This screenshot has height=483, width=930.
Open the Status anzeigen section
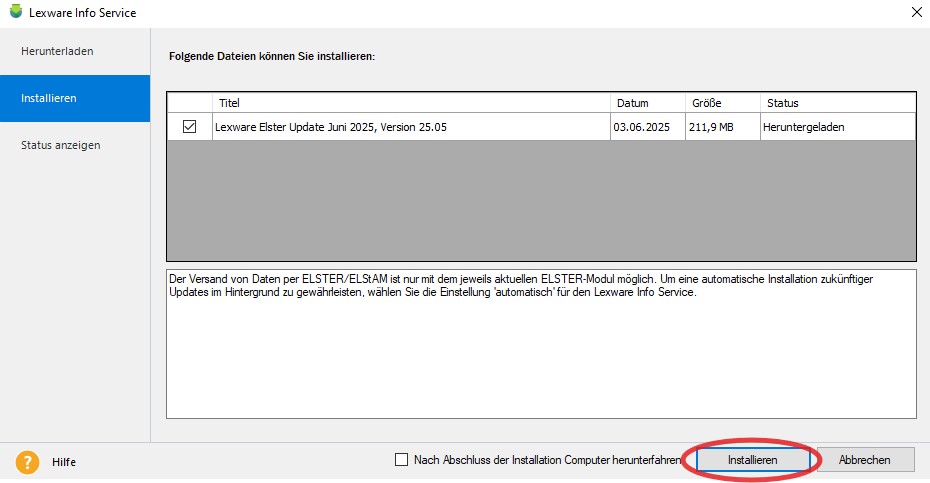75,145
